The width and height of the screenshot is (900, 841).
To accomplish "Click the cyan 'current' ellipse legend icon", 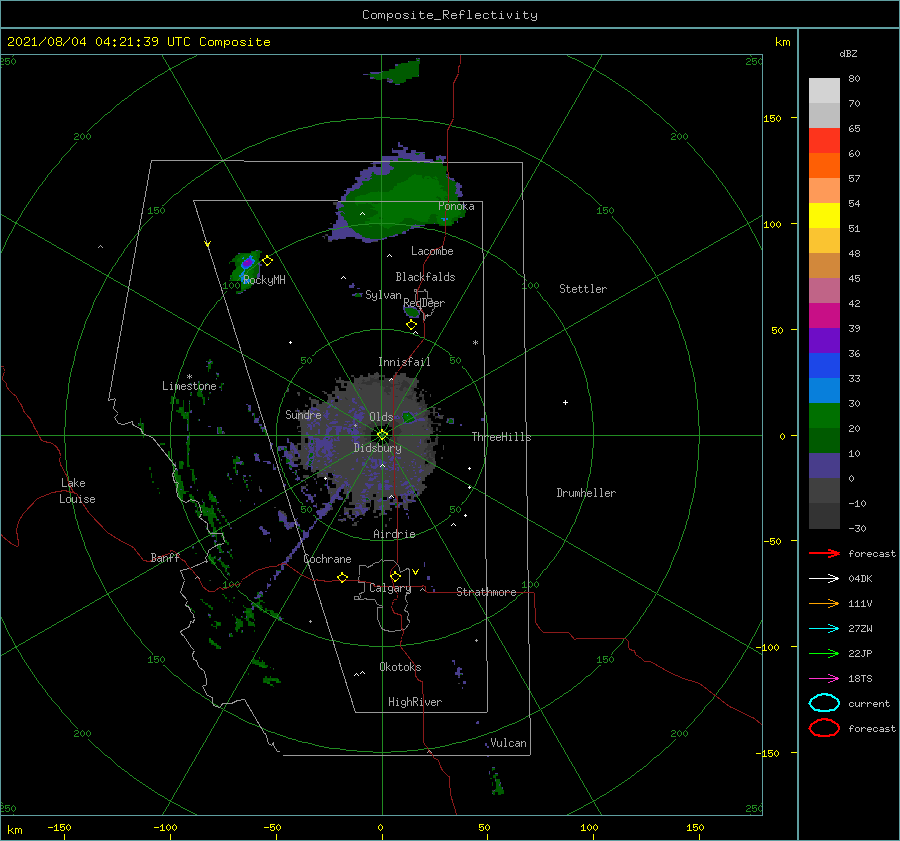I will (x=824, y=703).
